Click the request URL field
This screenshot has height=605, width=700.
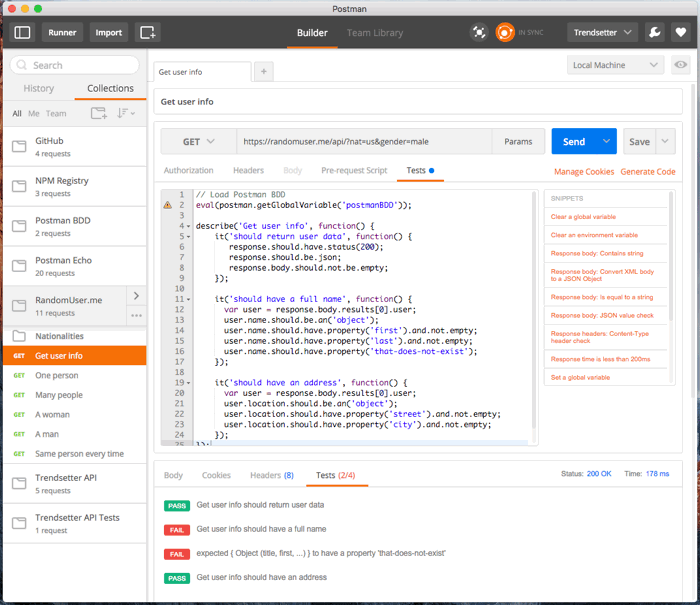[364, 142]
